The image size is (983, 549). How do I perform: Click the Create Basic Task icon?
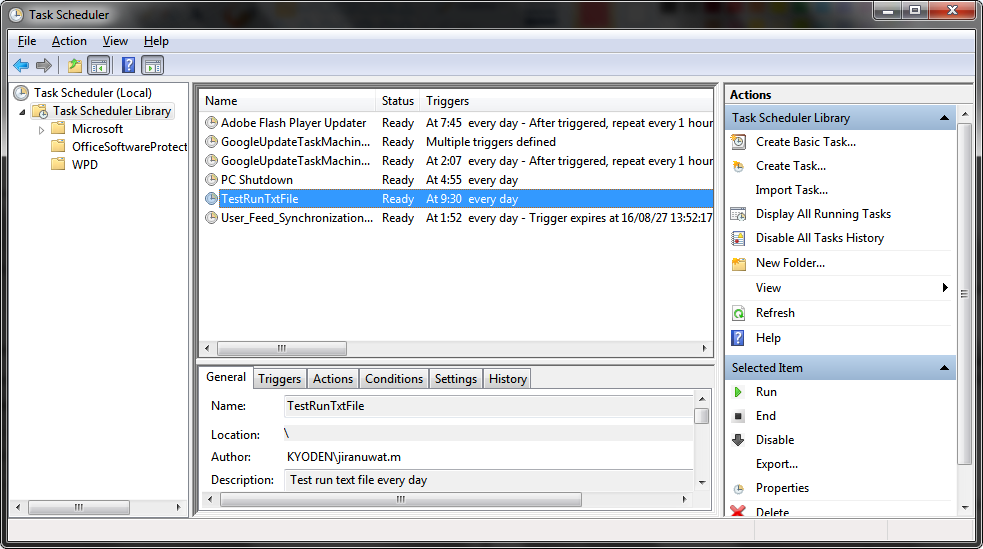click(739, 142)
